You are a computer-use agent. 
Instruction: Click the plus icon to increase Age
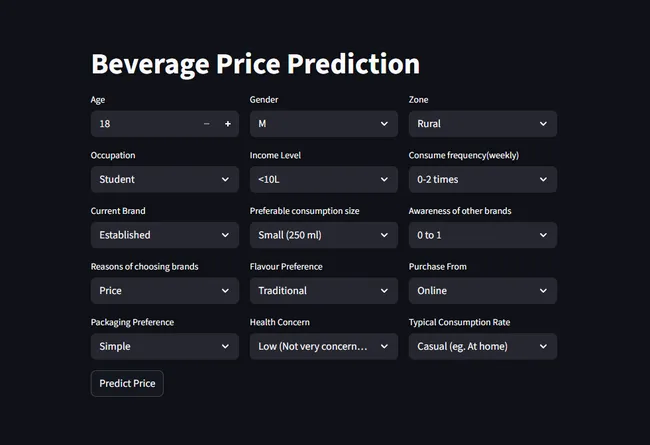(228, 124)
